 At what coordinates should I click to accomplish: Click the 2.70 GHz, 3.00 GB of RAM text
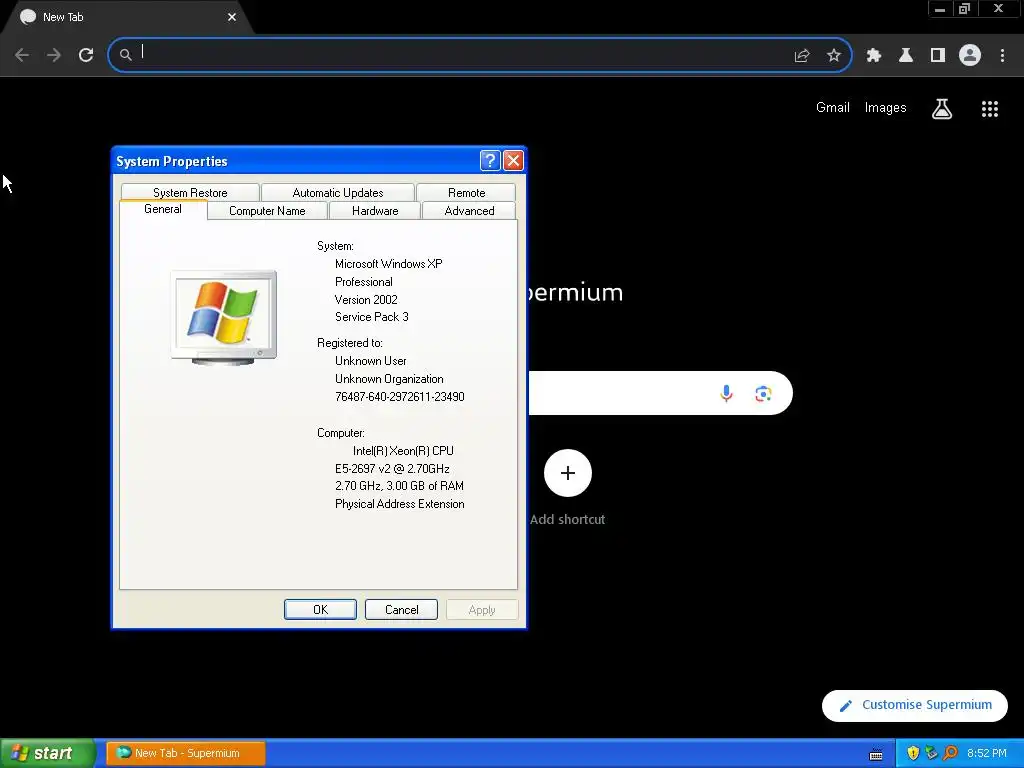coord(399,486)
